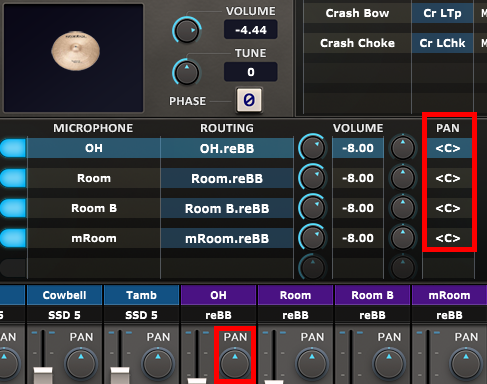Open the Room B.reBB routing dropdown

[x=227, y=208]
